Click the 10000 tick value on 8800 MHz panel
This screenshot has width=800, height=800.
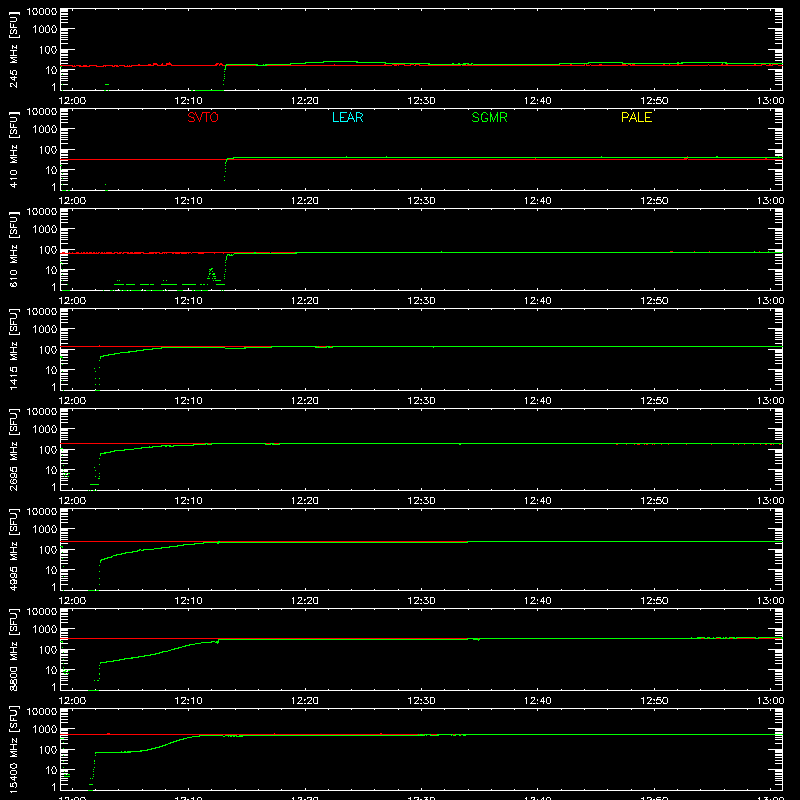(x=42, y=612)
